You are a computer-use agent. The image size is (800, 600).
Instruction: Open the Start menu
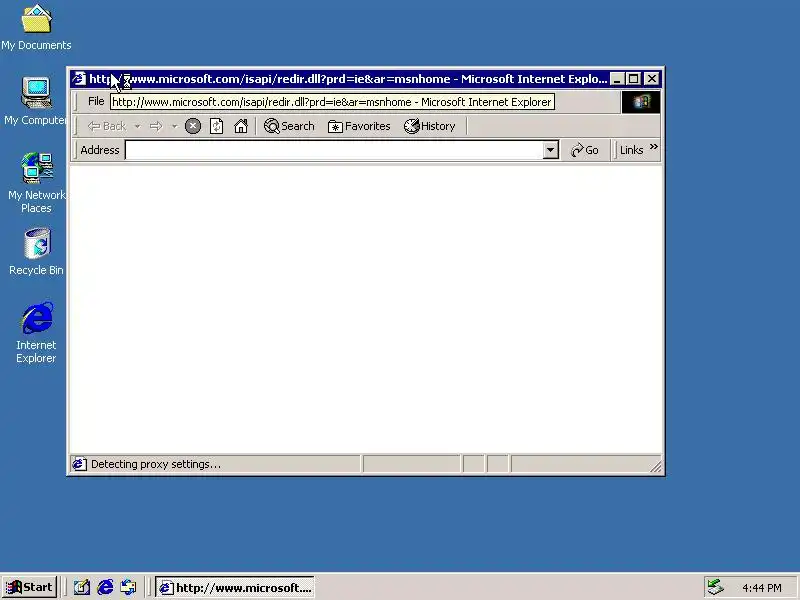[30, 587]
